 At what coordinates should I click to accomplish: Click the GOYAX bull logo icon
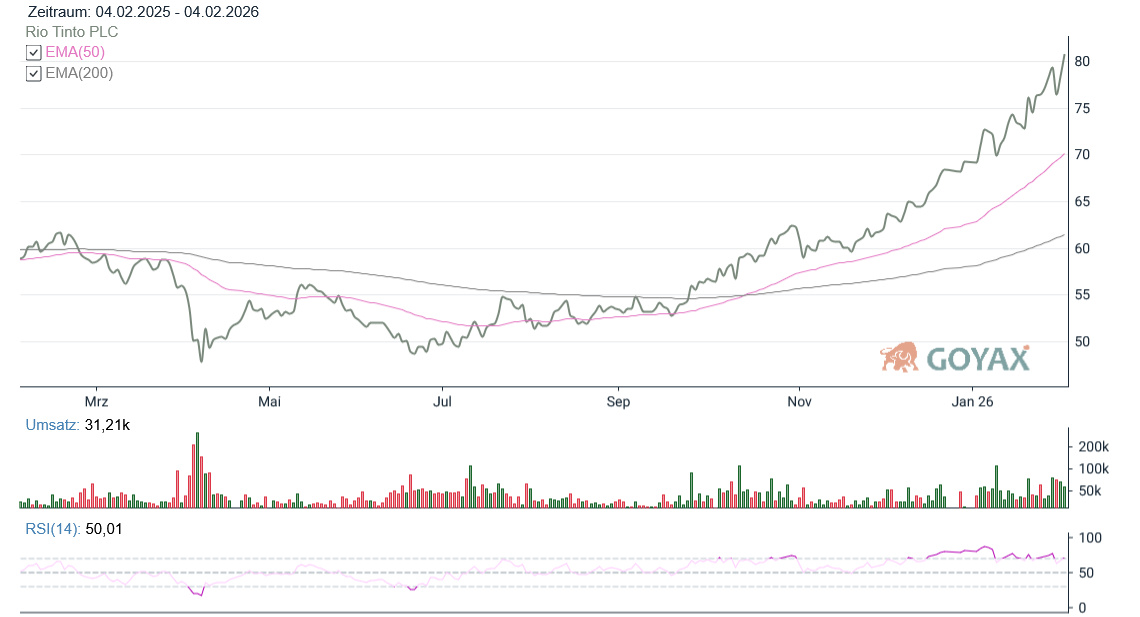coord(900,357)
